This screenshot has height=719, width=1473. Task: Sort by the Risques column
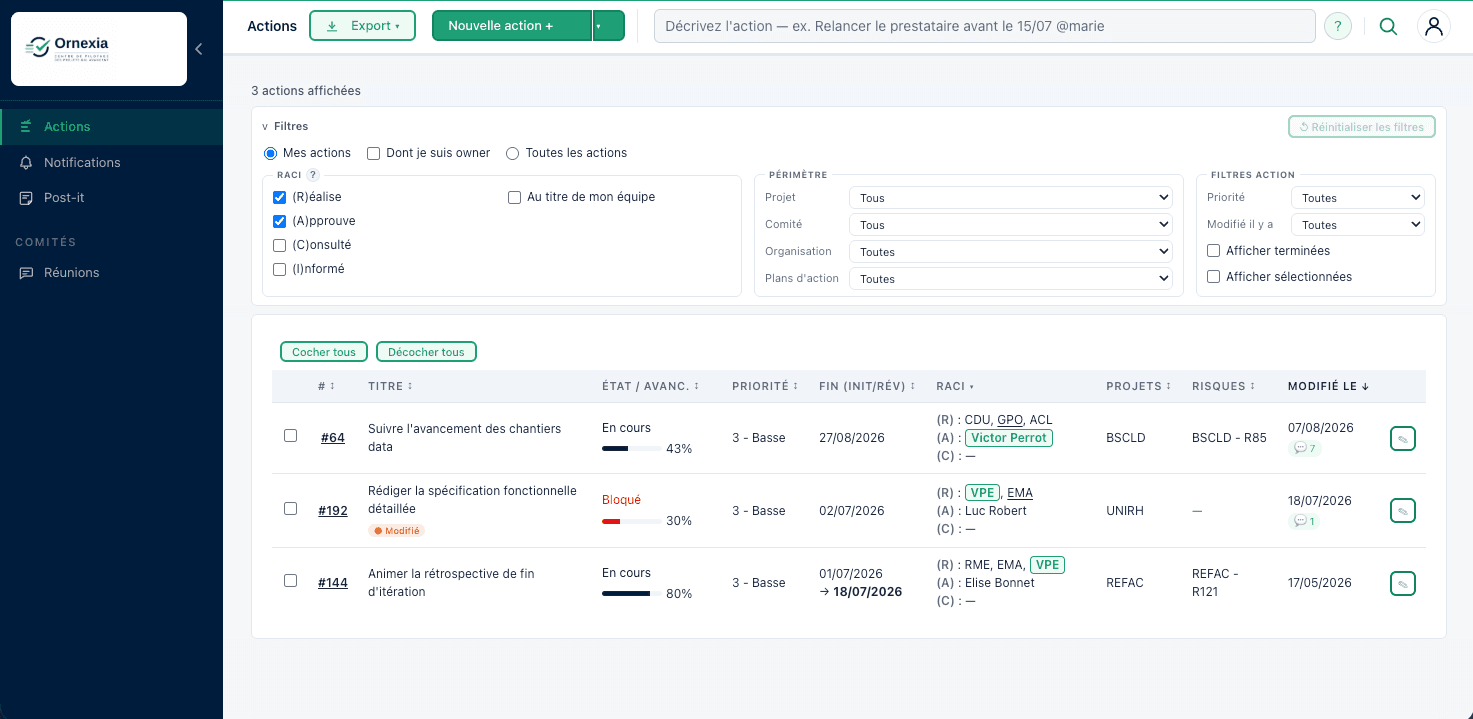click(x=1225, y=386)
